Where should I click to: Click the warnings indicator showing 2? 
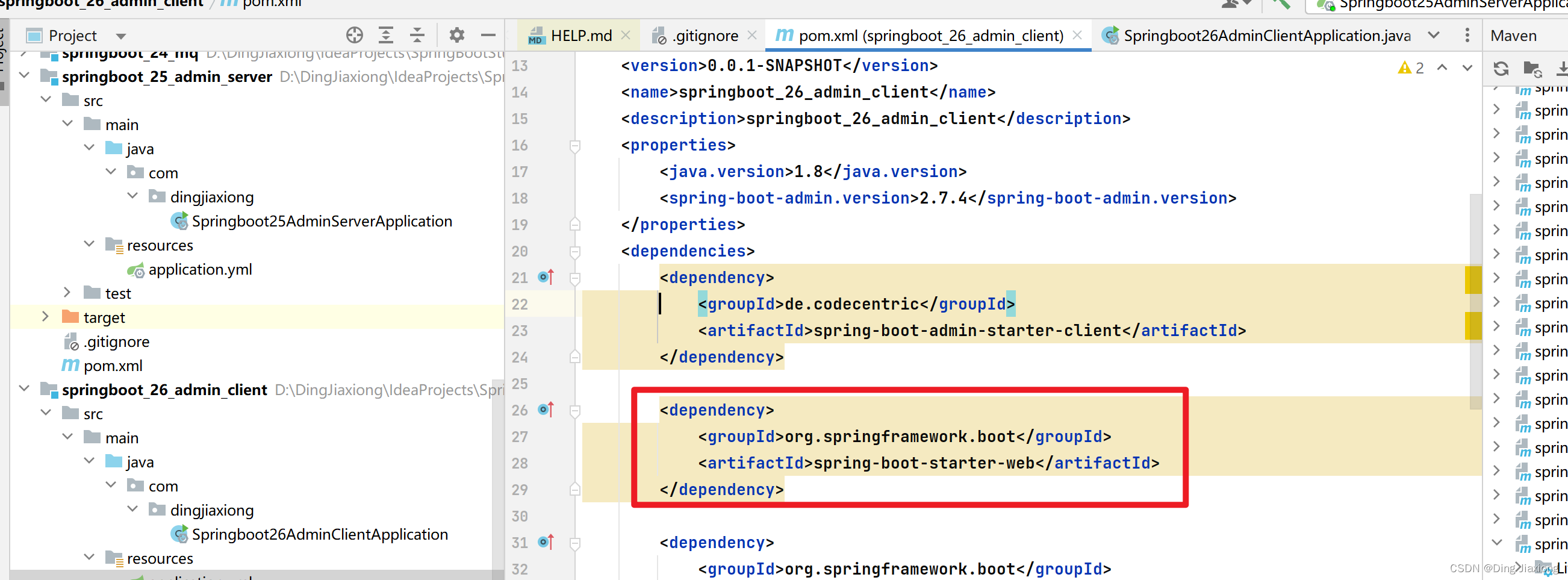tap(1410, 67)
